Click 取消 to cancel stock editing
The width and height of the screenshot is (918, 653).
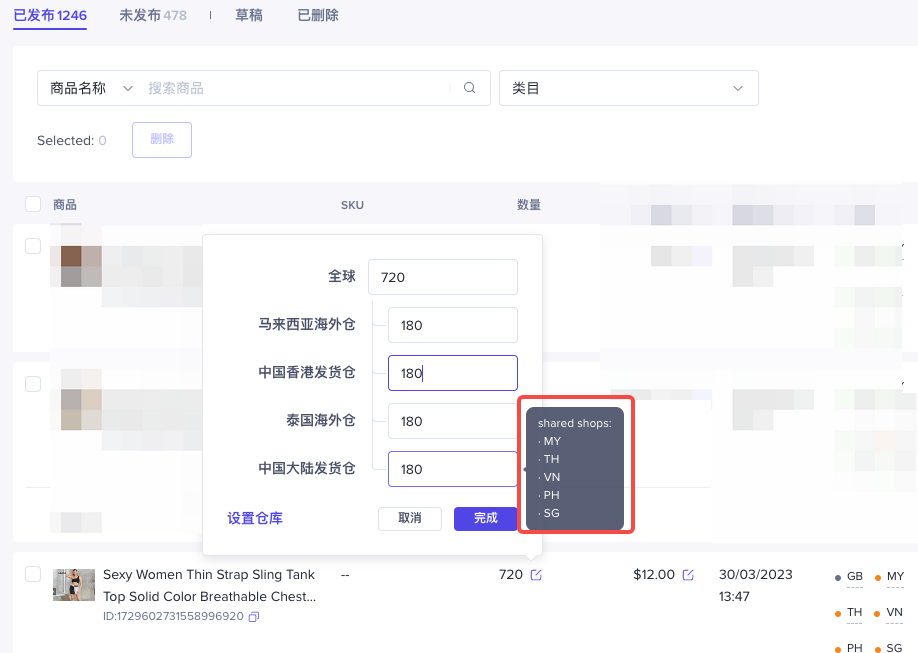[x=410, y=518]
